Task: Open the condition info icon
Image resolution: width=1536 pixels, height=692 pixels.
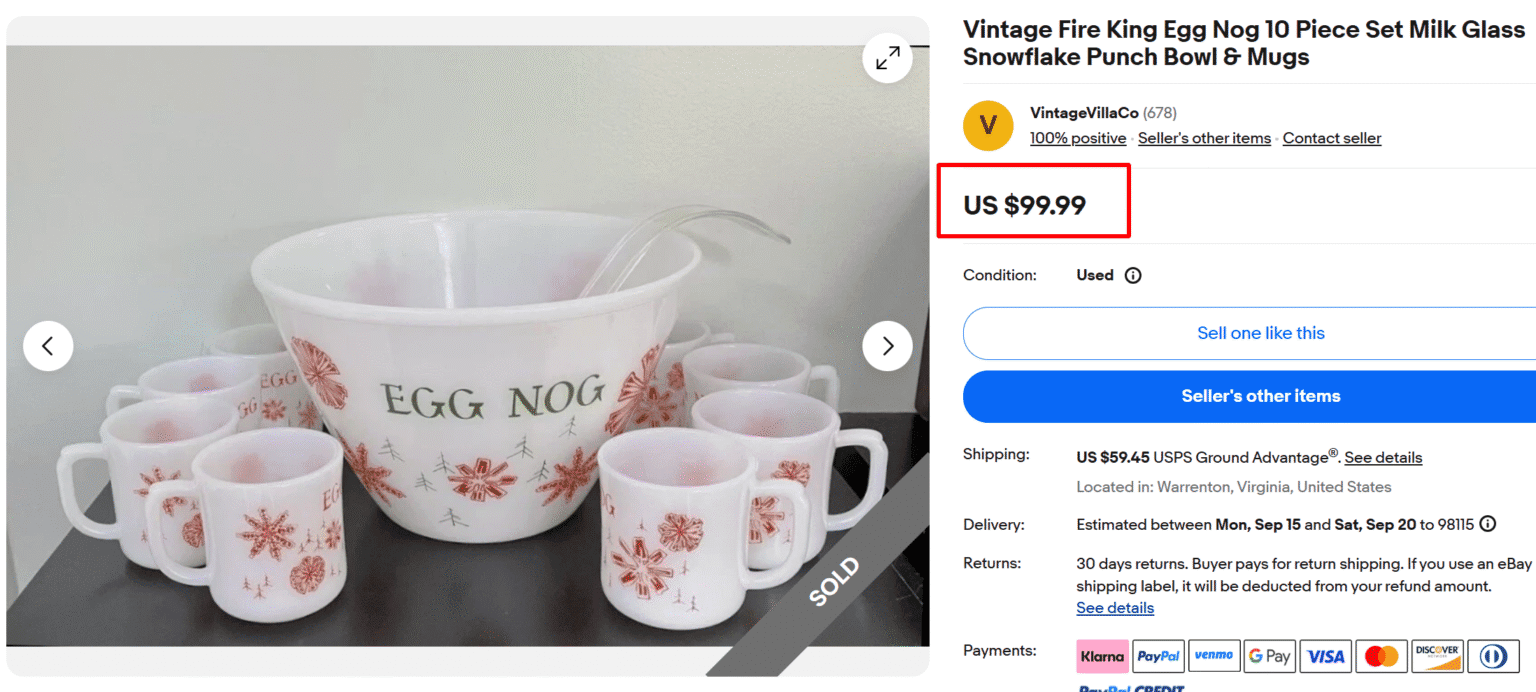Action: (x=1133, y=275)
